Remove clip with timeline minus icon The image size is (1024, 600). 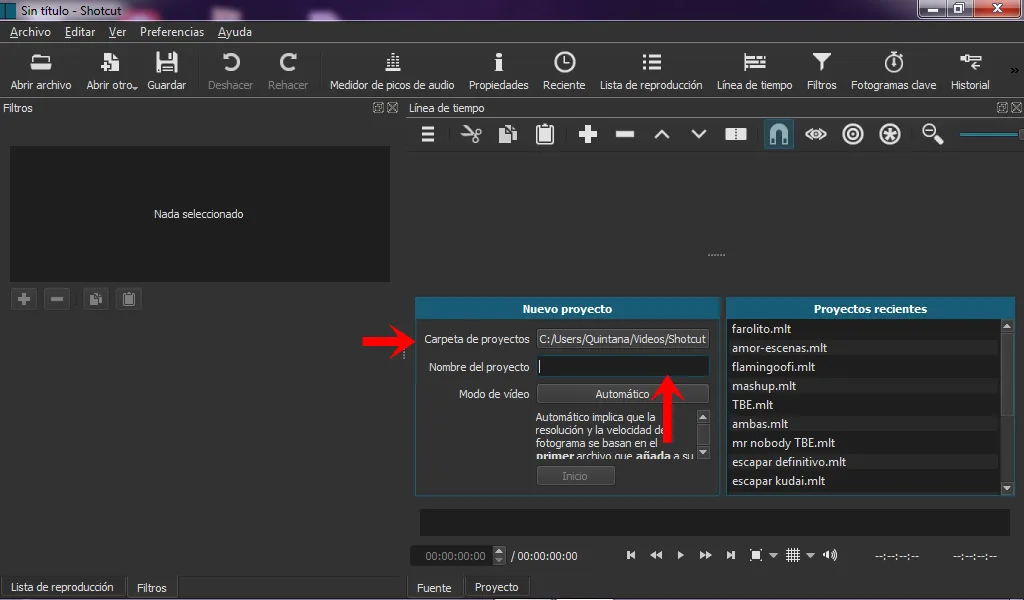[625, 134]
